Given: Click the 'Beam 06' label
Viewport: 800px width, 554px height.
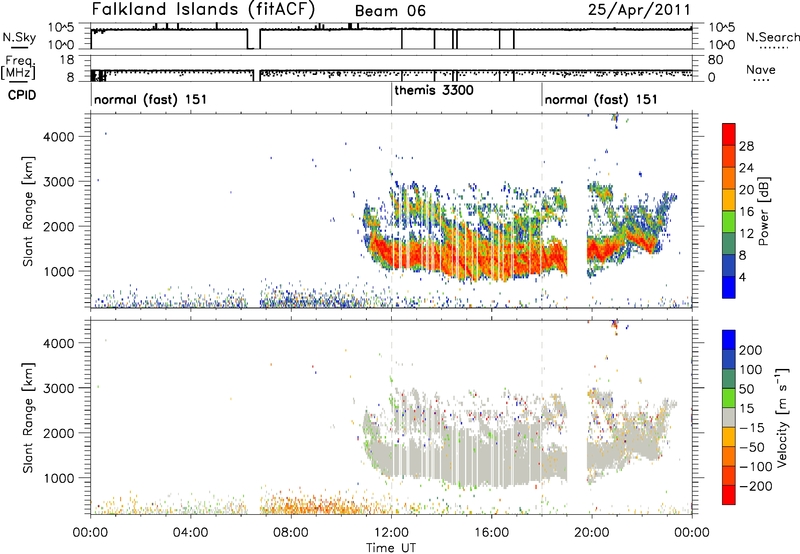Looking at the screenshot, I should click(x=390, y=11).
